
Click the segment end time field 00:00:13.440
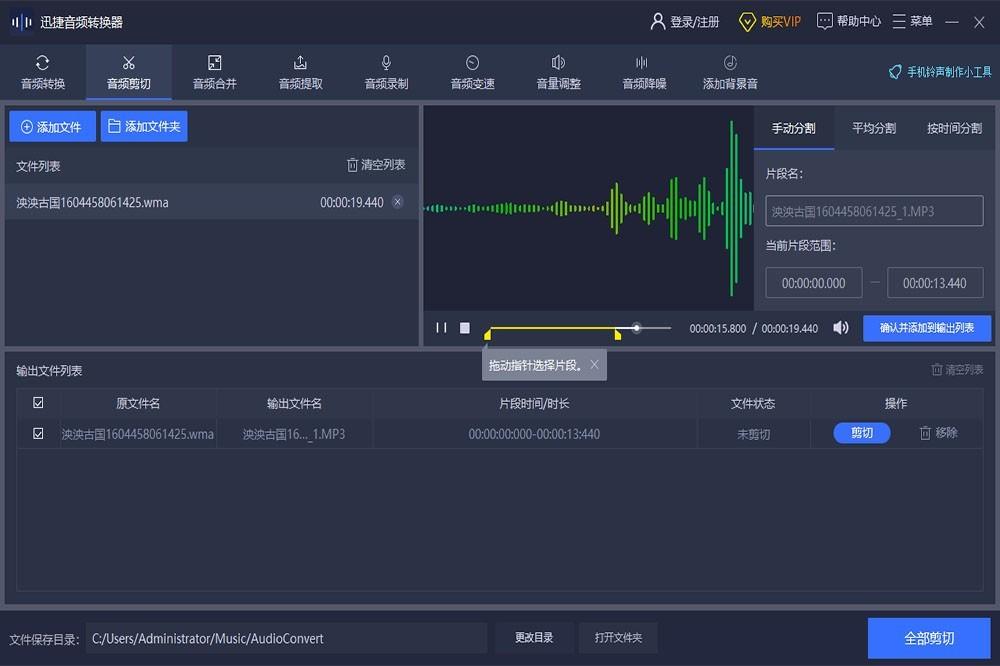[935, 283]
